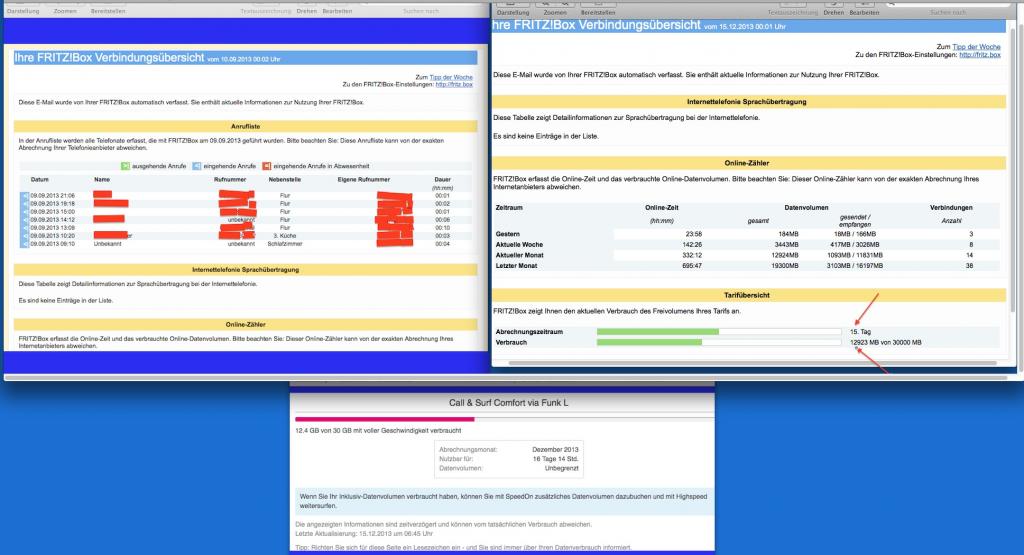Click call icon of the 09.09.2013 18:18 row
The width and height of the screenshot is (1024, 555).
(24, 203)
